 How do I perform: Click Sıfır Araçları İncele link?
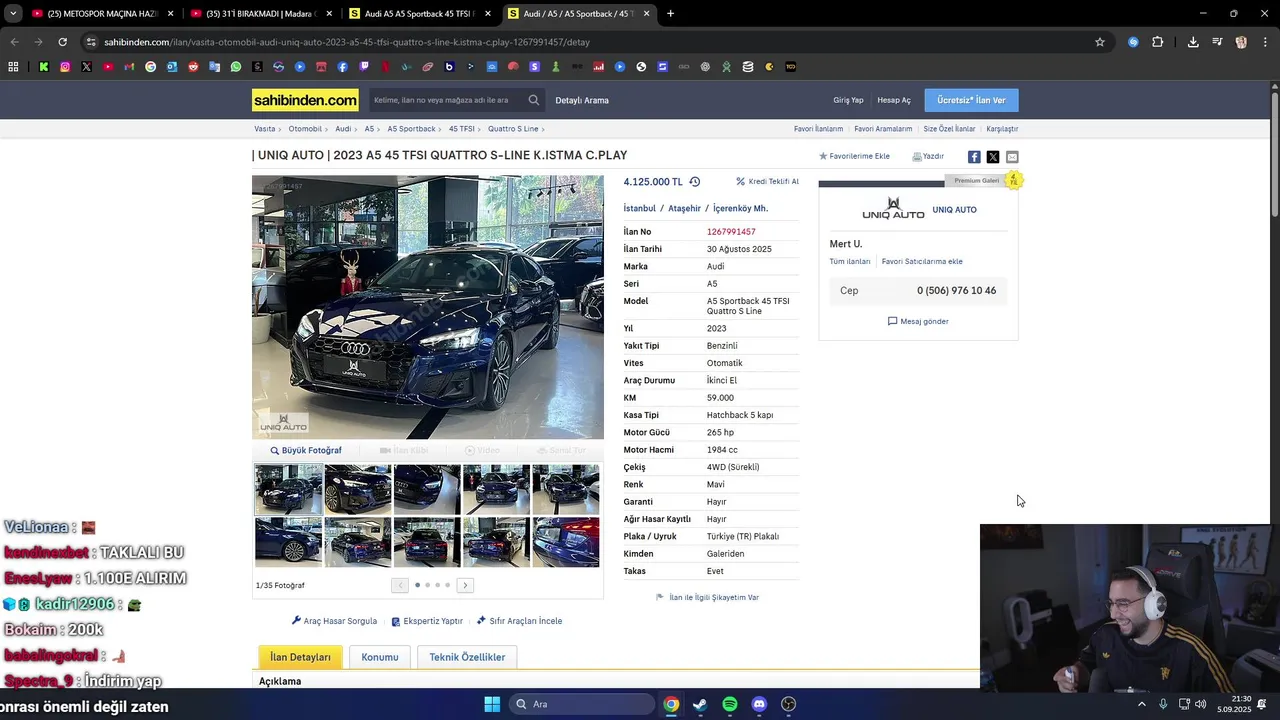click(x=519, y=621)
